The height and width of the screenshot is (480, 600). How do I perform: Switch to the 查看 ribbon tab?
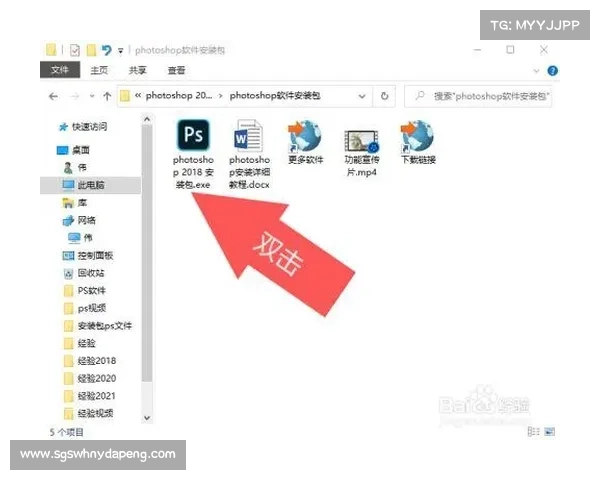coord(176,70)
